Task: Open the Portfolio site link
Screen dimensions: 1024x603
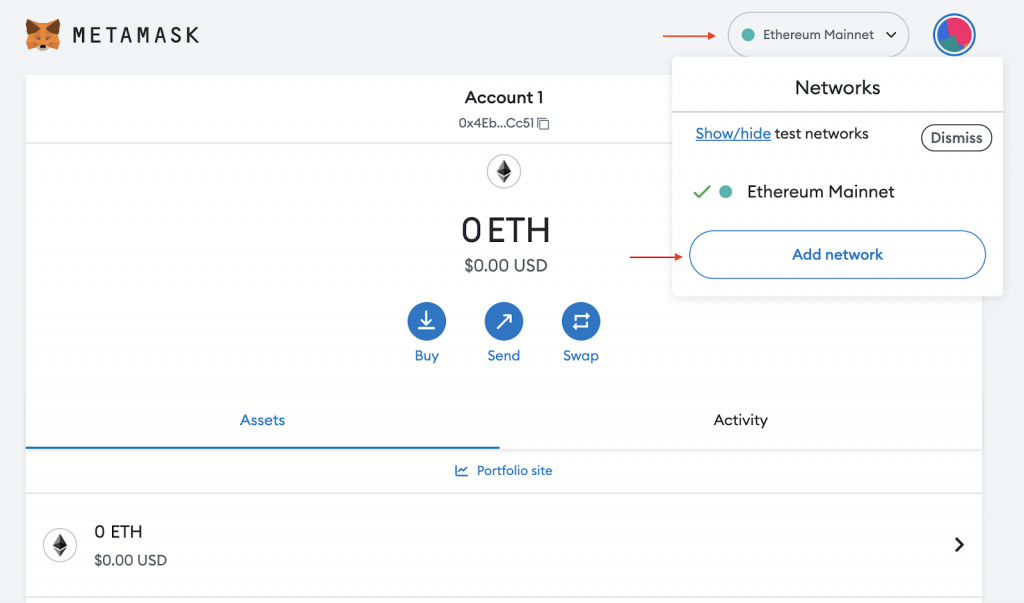Action: coord(504,470)
